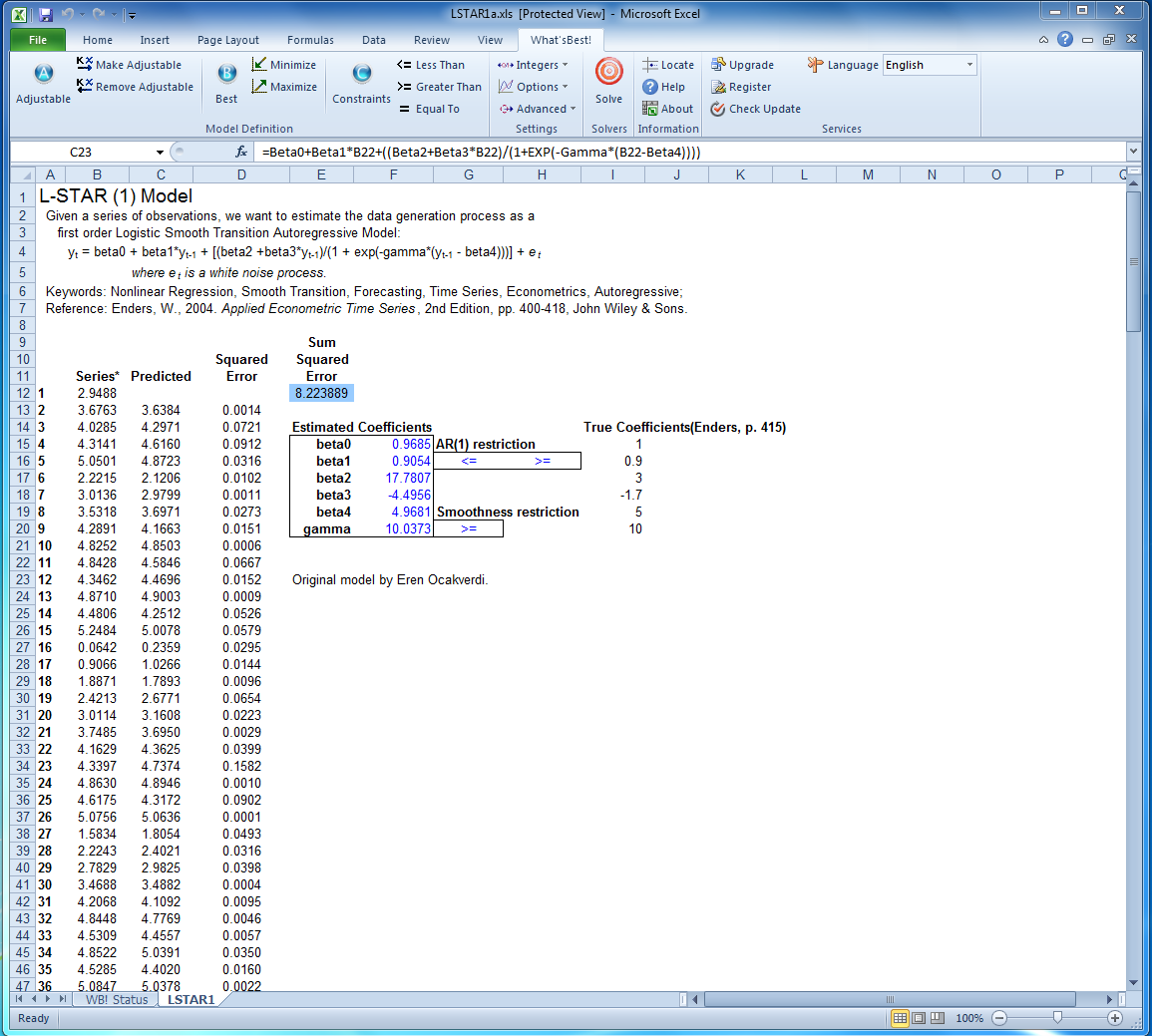Viewport: 1152px width, 1036px height.
Task: Click the Name Box showing C23
Action: (81, 152)
